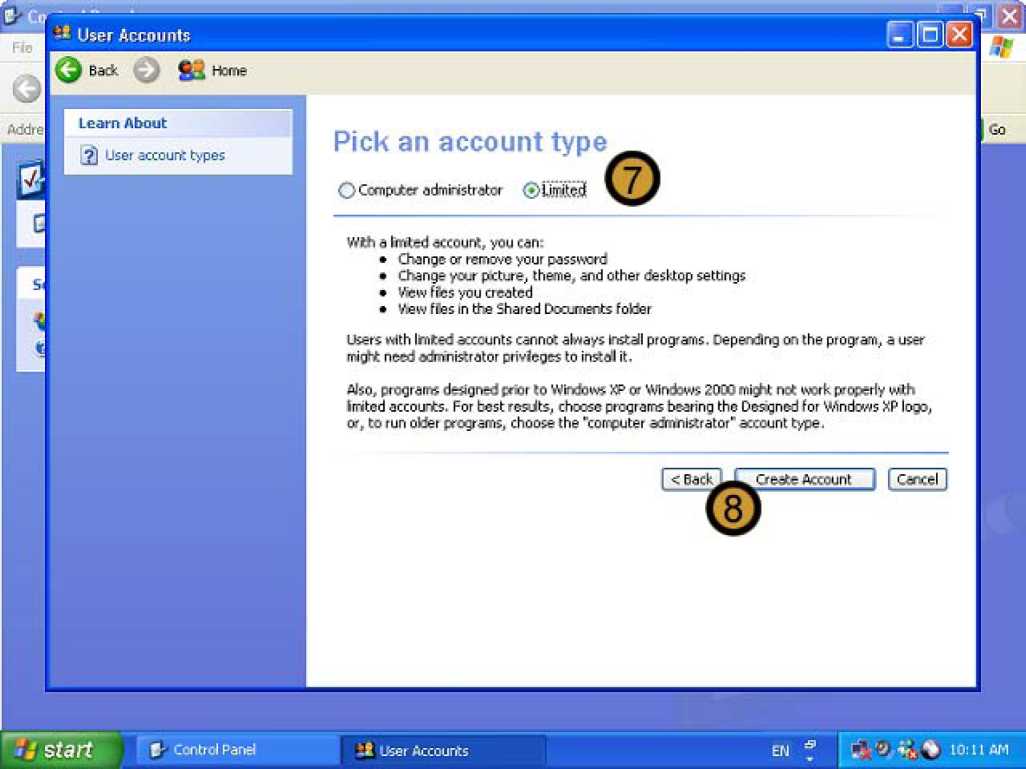Click the round gauge-like tray icon
1026x769 pixels.
(x=884, y=749)
